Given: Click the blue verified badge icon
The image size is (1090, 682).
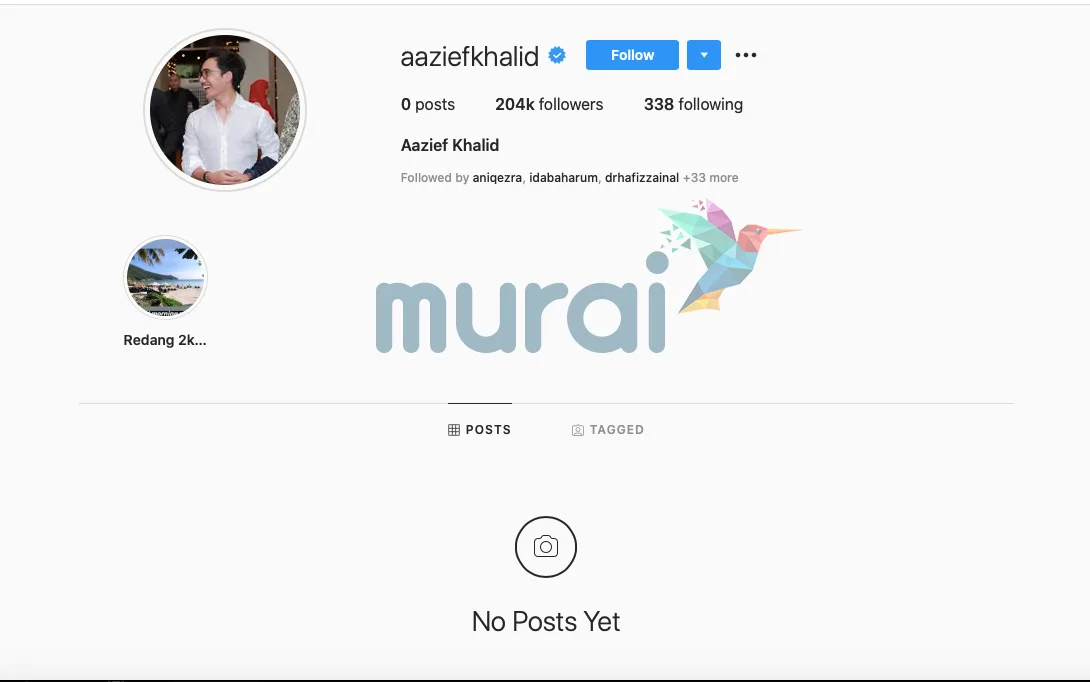Looking at the screenshot, I should [557, 55].
